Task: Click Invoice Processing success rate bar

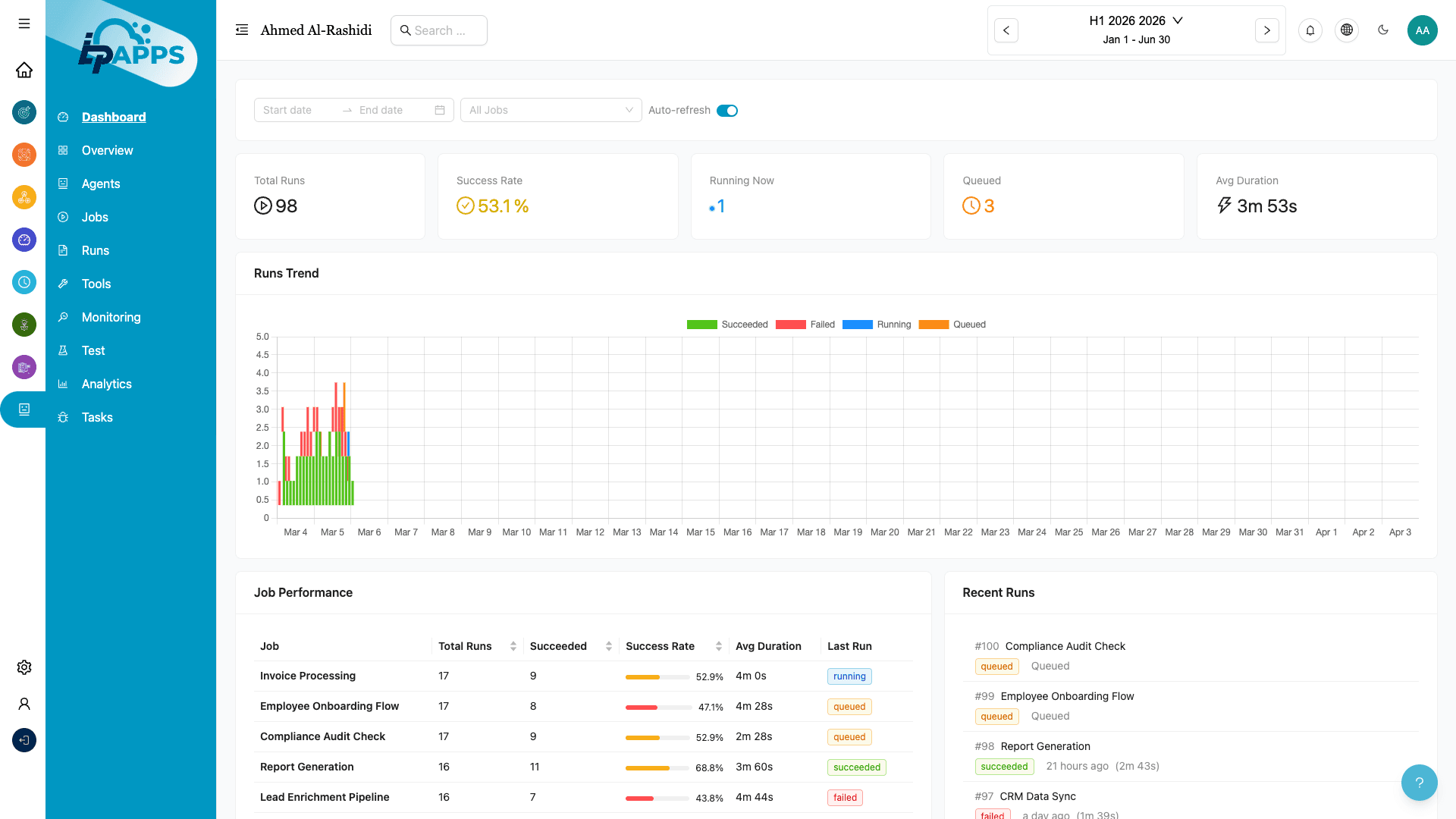Action: pos(657,676)
